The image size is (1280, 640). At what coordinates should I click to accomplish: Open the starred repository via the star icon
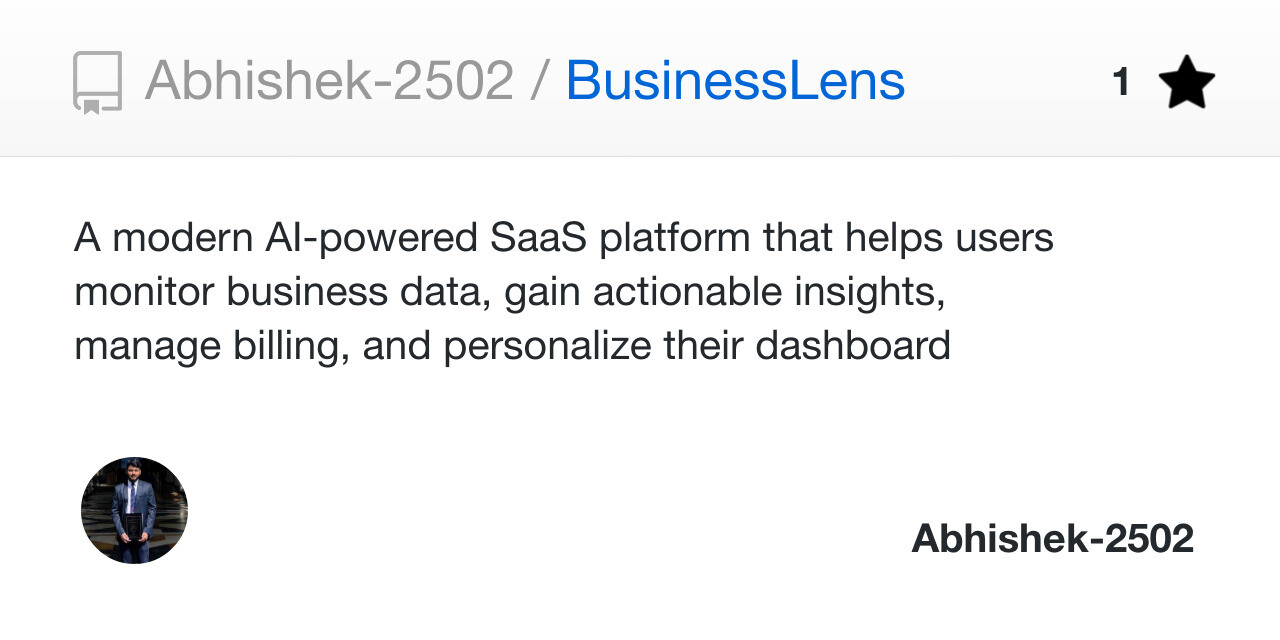tap(1188, 81)
